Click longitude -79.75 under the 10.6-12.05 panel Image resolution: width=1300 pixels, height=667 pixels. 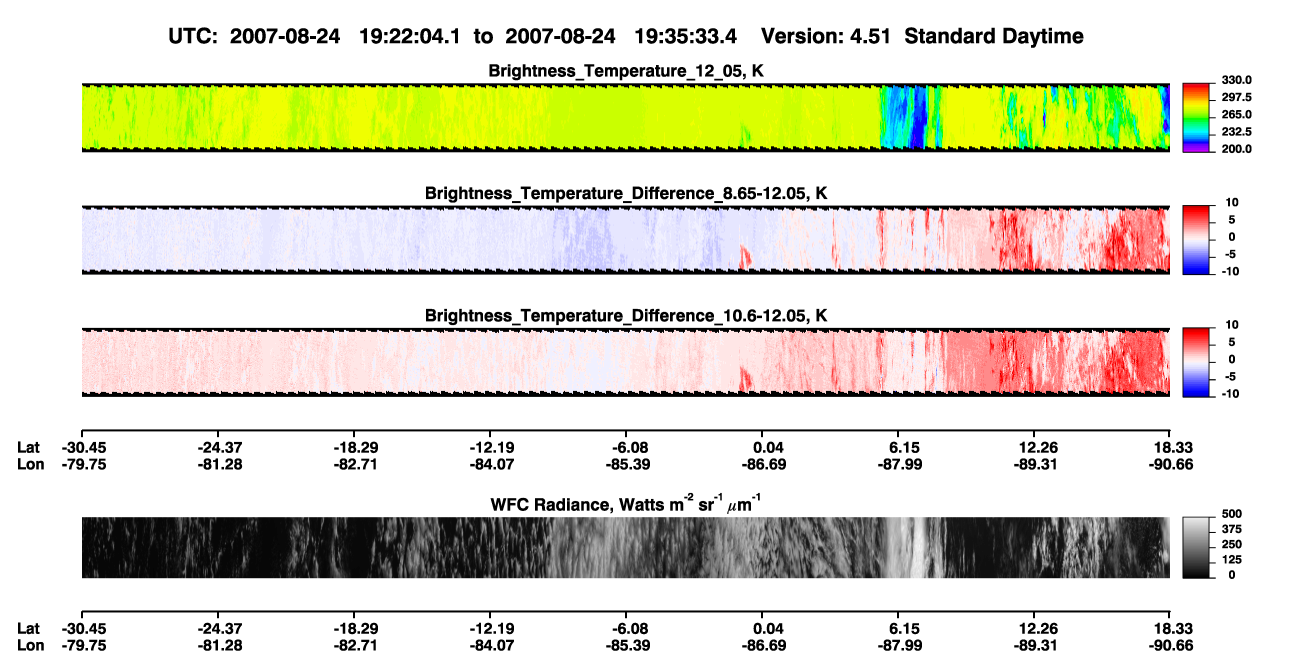click(85, 465)
